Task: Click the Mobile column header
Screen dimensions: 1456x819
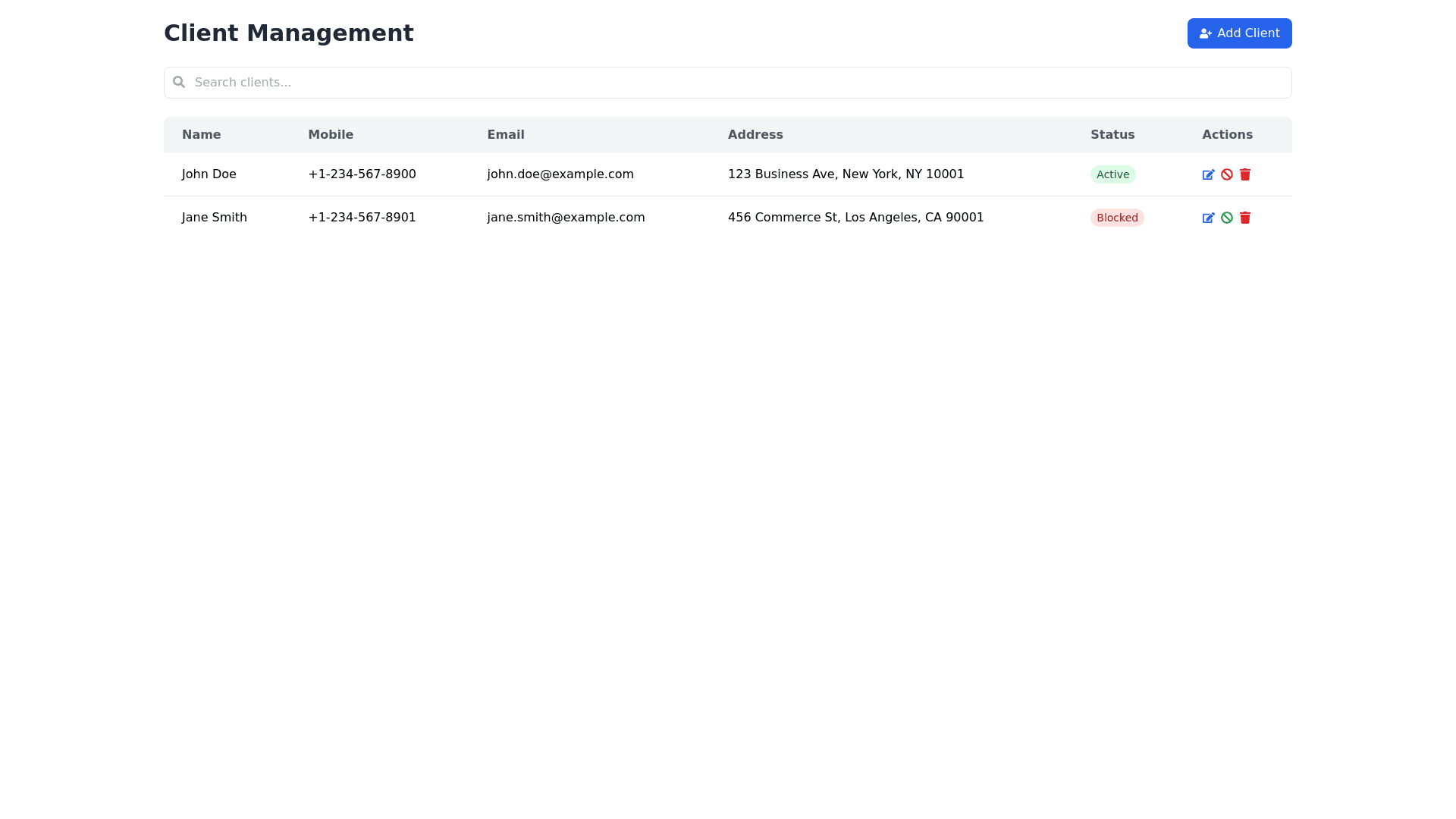Action: 331,135
